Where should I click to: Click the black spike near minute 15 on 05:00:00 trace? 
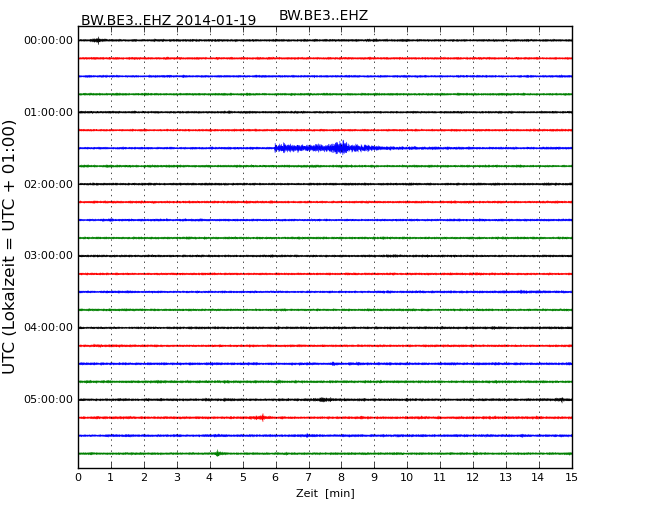(x=562, y=400)
